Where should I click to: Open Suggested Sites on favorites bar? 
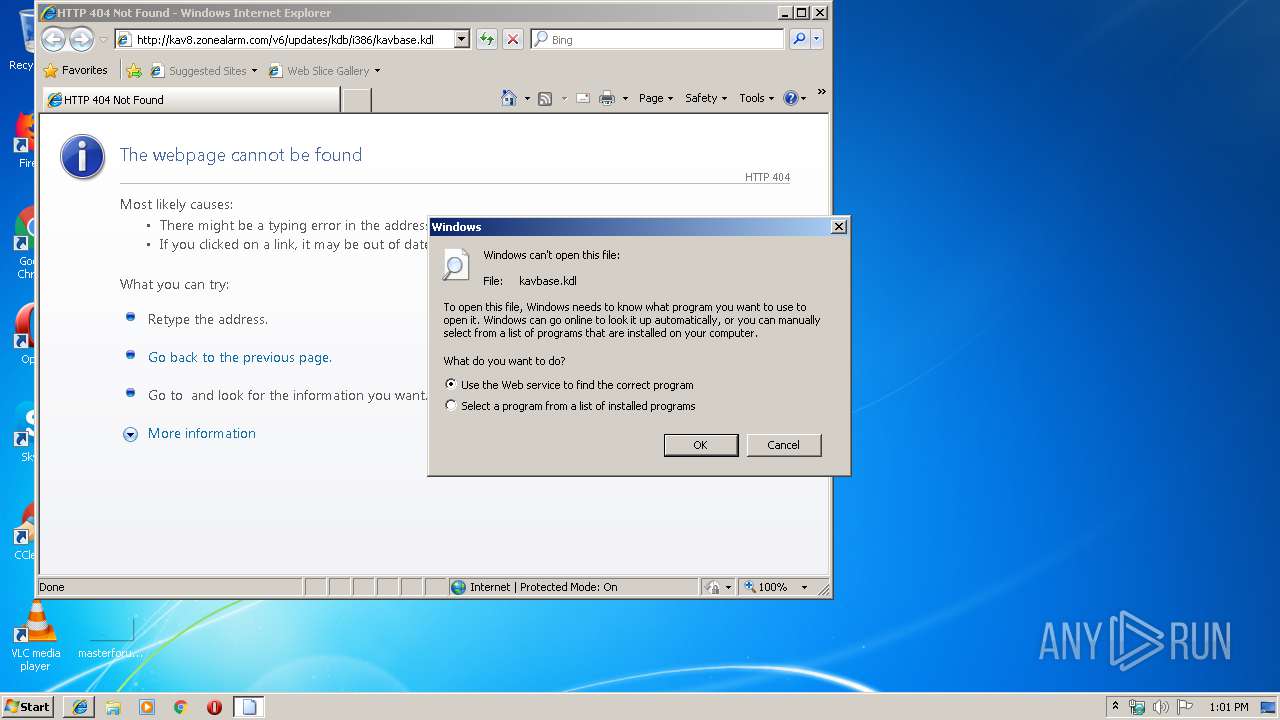pyautogui.click(x=203, y=71)
